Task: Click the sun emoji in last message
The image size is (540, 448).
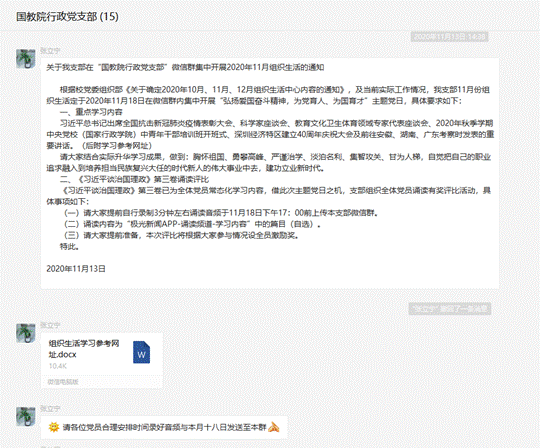Action: (54, 427)
